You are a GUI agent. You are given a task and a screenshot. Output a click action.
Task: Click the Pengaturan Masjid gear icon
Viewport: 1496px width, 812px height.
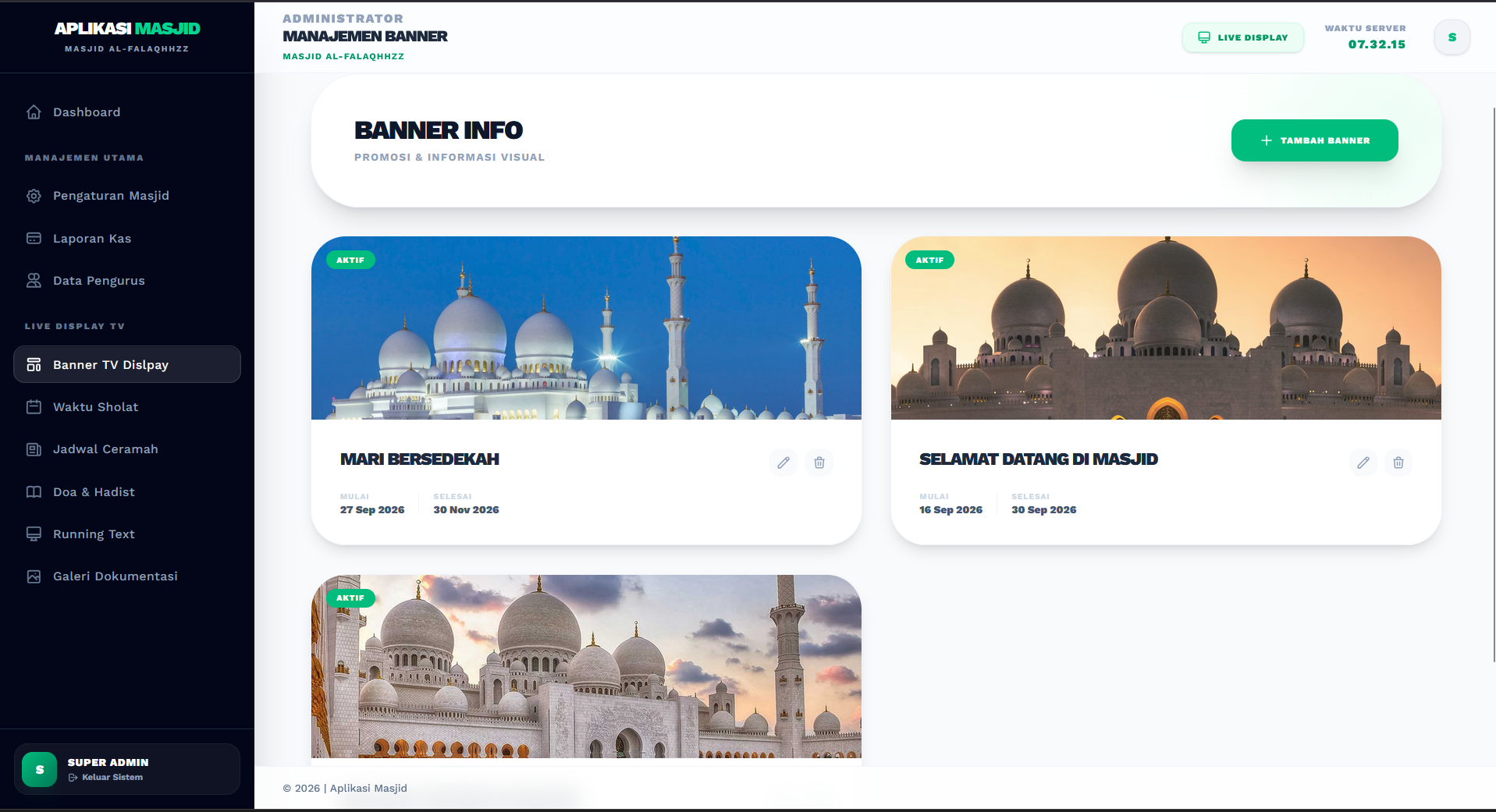click(x=34, y=196)
